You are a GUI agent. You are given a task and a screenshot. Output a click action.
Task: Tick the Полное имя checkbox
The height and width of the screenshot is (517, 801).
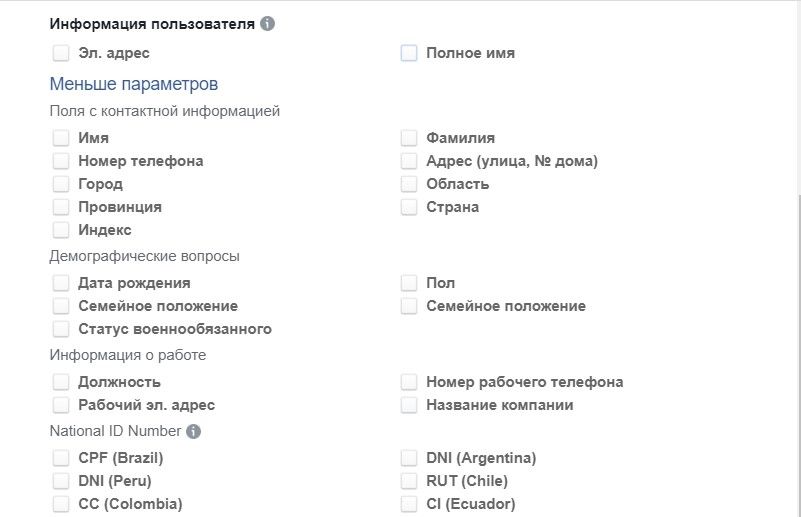[409, 53]
